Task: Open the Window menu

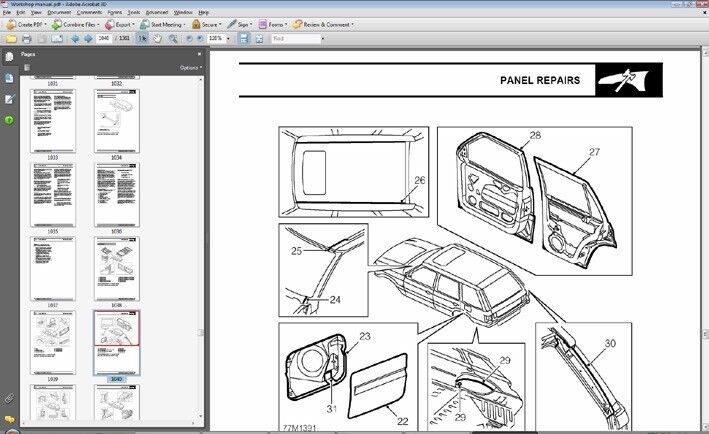Action: pyautogui.click(x=183, y=13)
